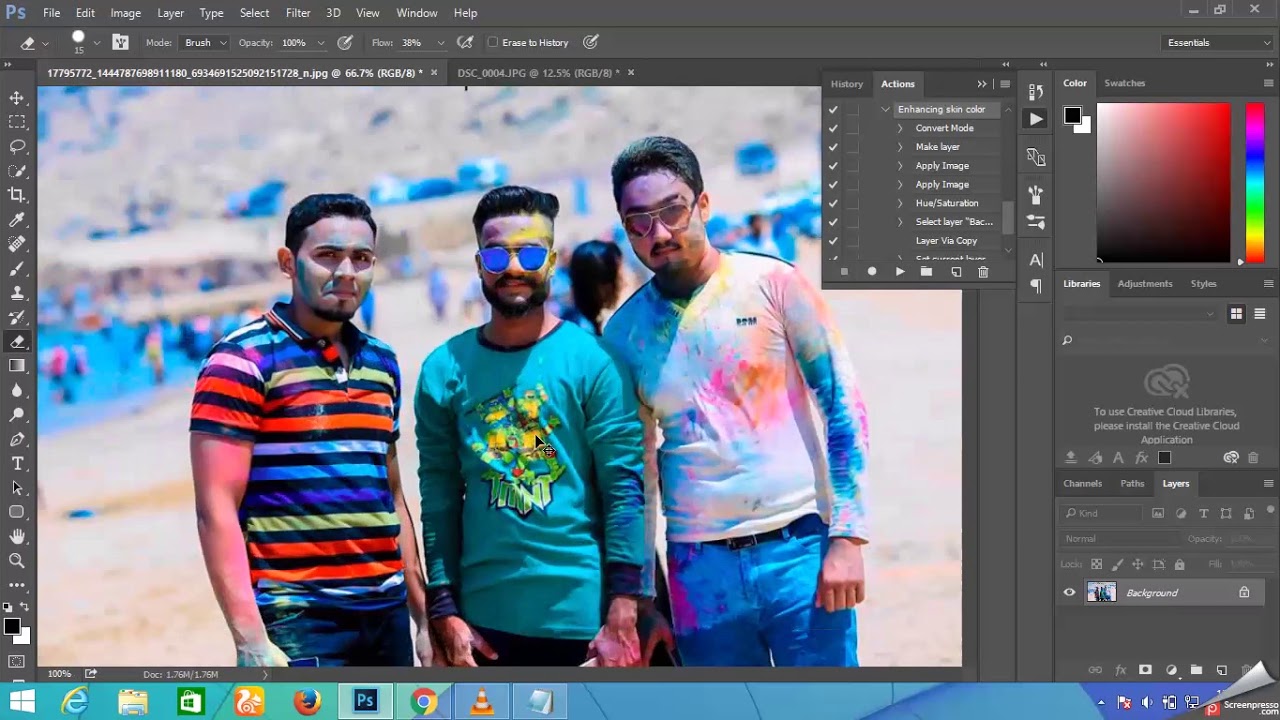Screen dimensions: 1280x720
Task: Toggle airbrush build-up mode
Action: pos(465,42)
